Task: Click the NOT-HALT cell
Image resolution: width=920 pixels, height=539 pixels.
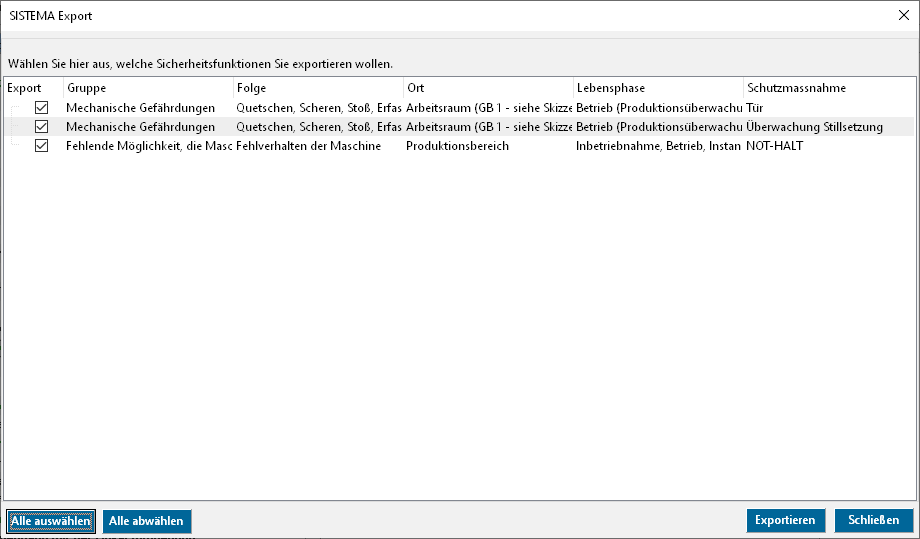Action: tap(775, 146)
